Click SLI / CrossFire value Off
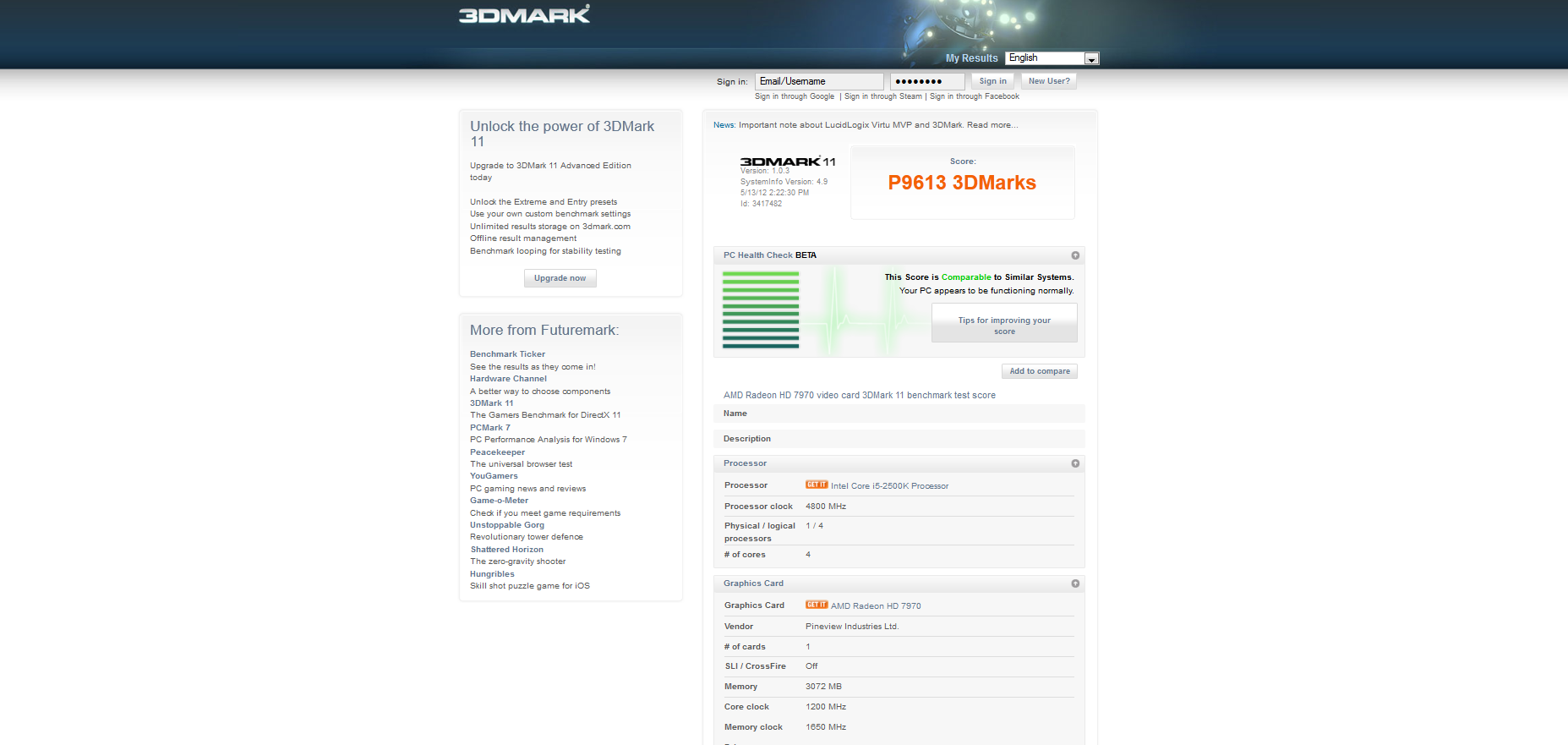 coord(811,666)
